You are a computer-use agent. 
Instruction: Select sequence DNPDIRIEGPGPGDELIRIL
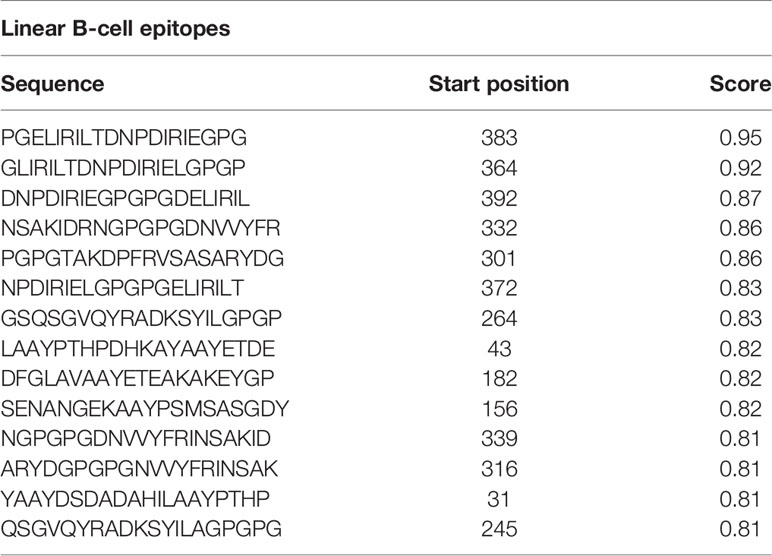(126, 198)
